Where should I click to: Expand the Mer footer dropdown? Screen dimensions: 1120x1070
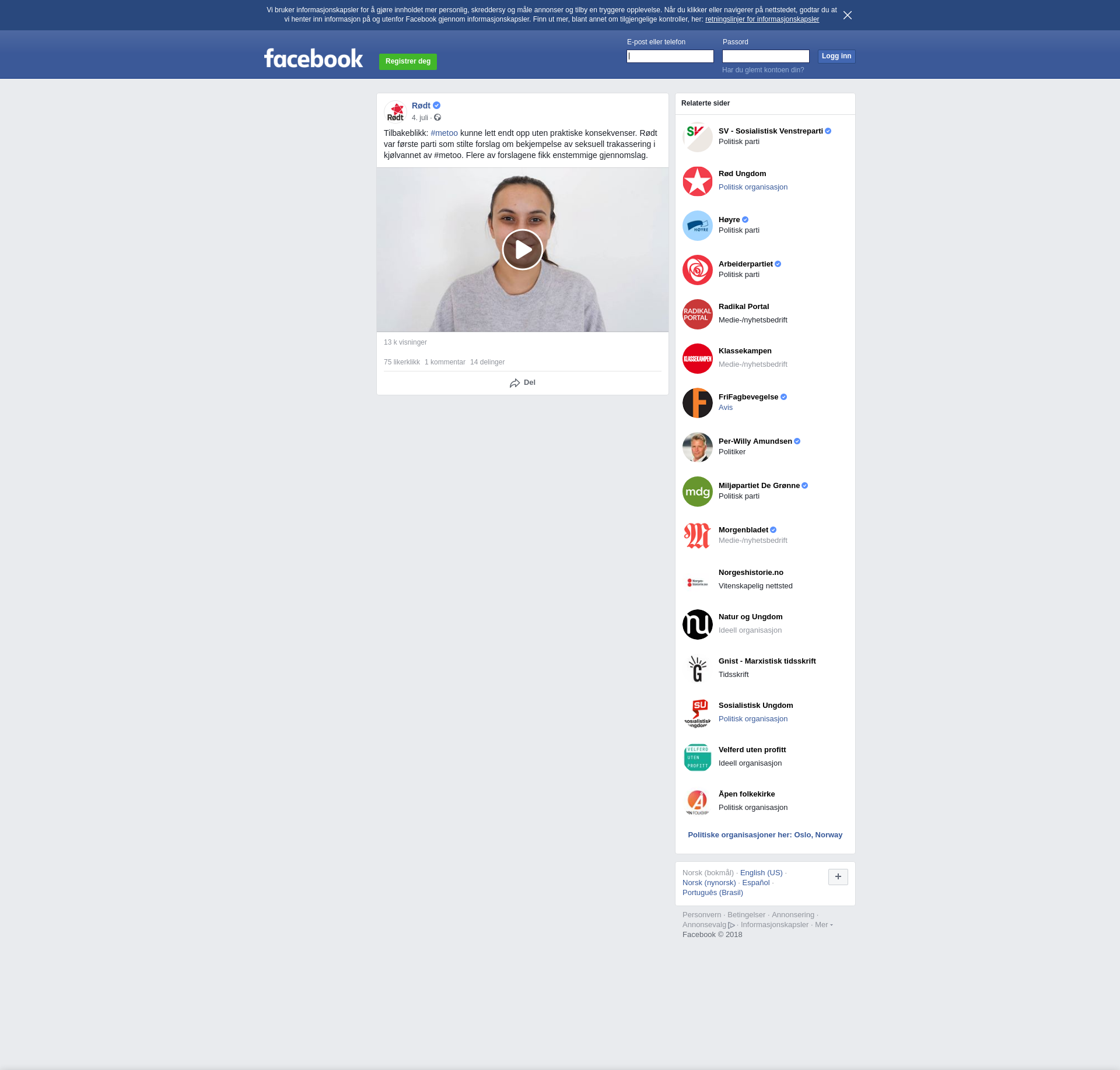(x=824, y=925)
